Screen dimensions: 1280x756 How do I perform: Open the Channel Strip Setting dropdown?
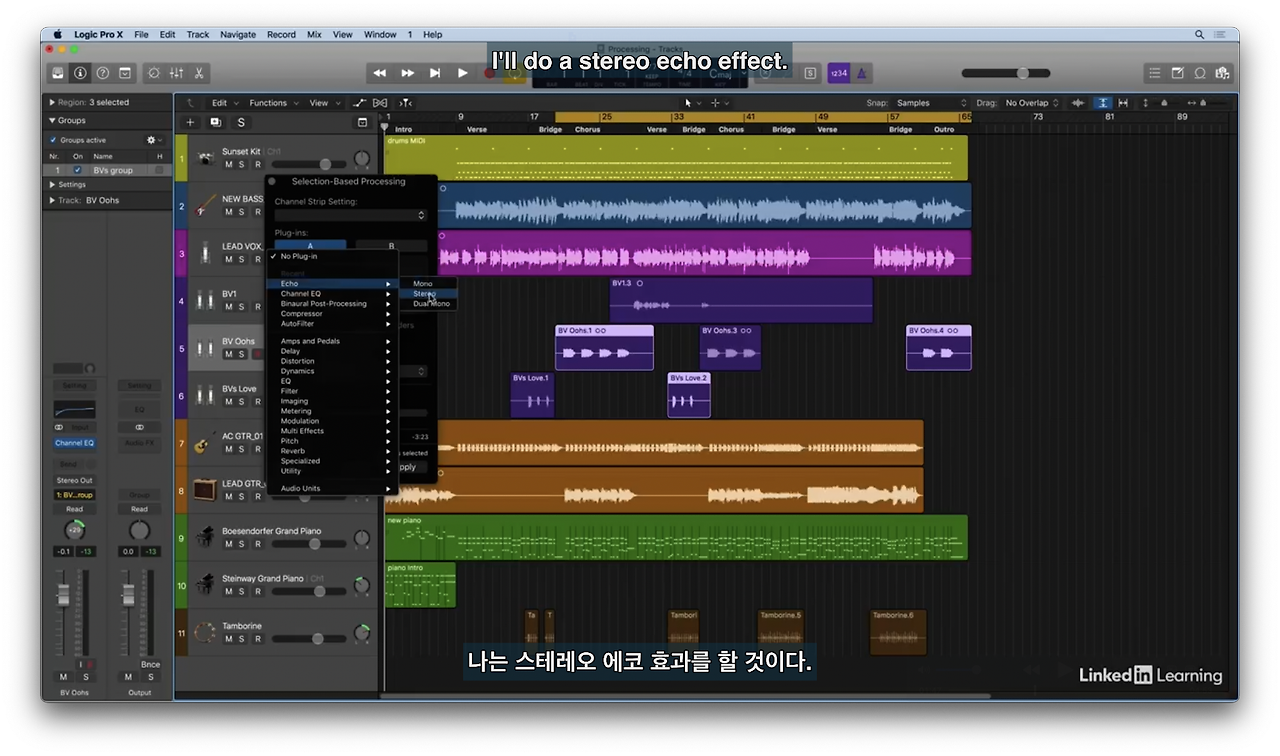[x=351, y=215]
